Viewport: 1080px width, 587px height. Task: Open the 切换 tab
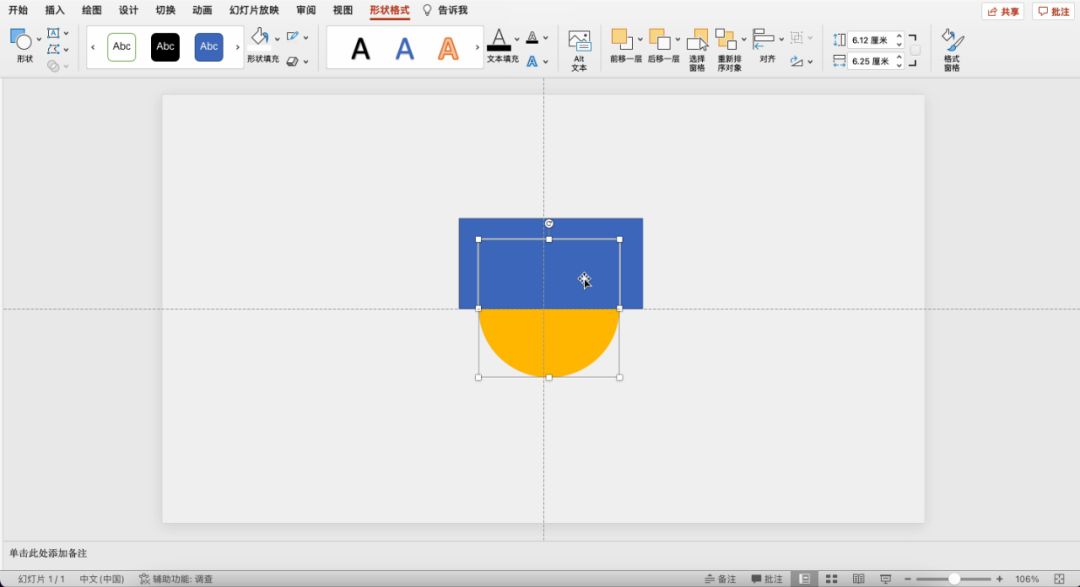coord(165,10)
